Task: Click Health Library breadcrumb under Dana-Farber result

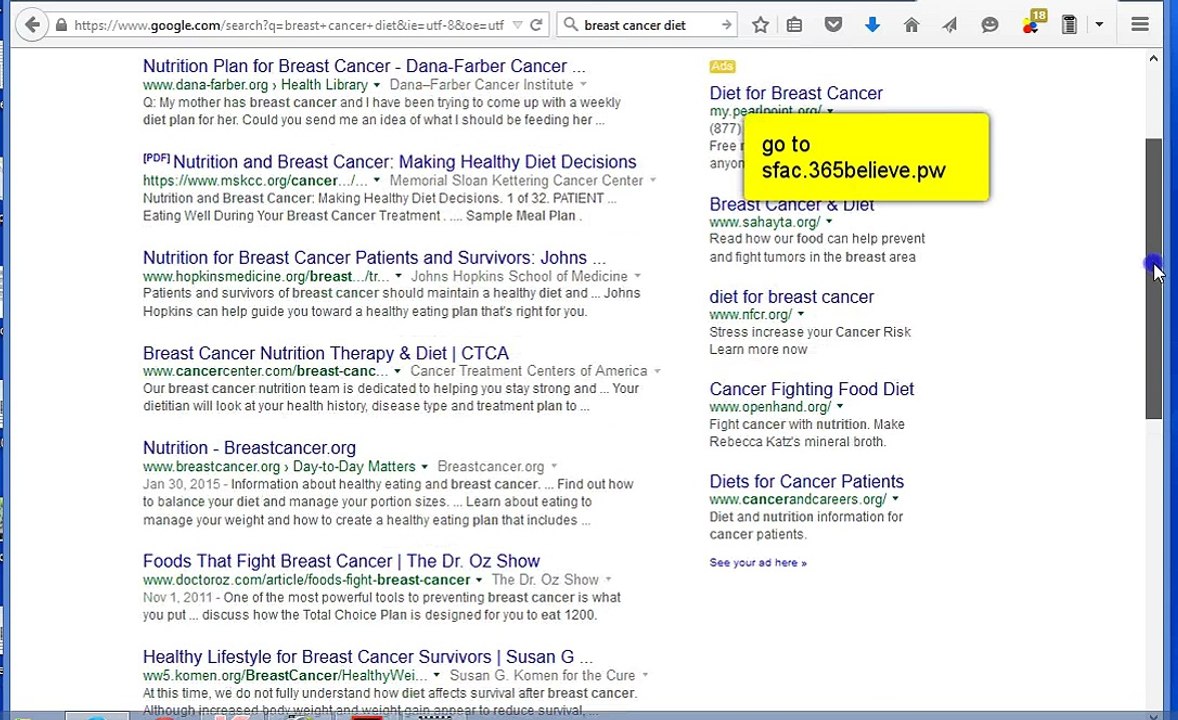Action: pyautogui.click(x=325, y=85)
